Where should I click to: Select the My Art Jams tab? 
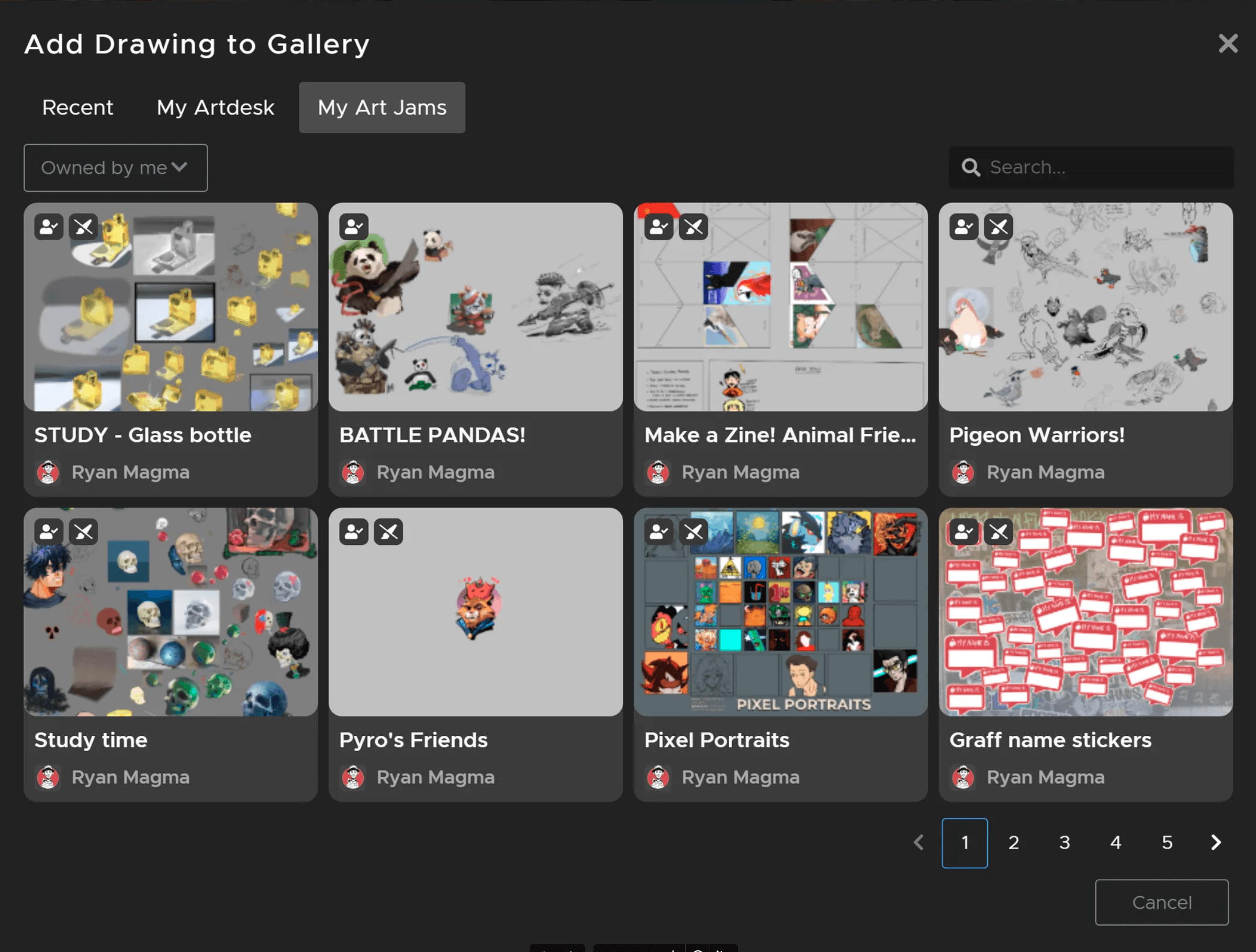382,107
